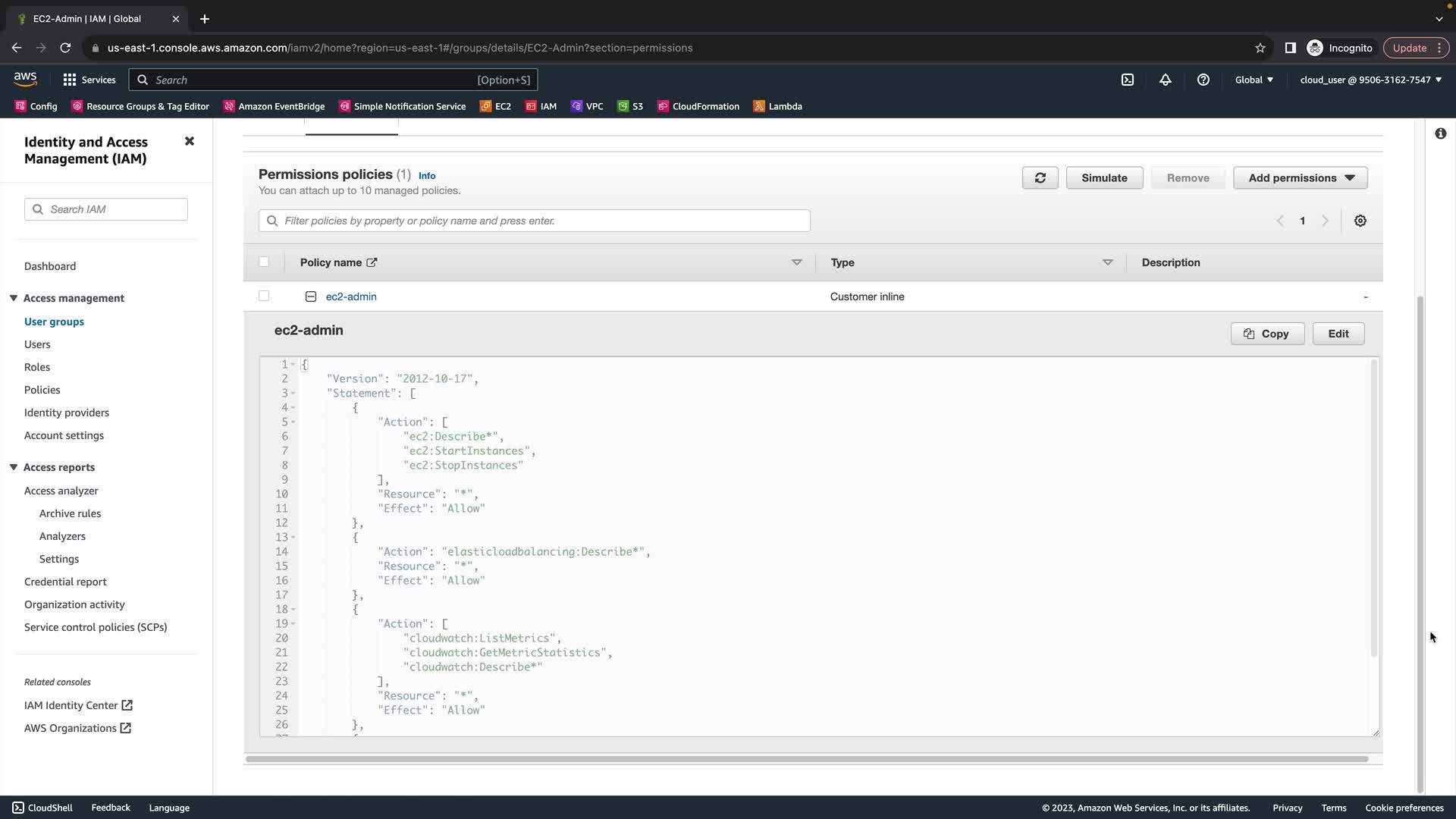Open the help question mark icon

point(1203,80)
